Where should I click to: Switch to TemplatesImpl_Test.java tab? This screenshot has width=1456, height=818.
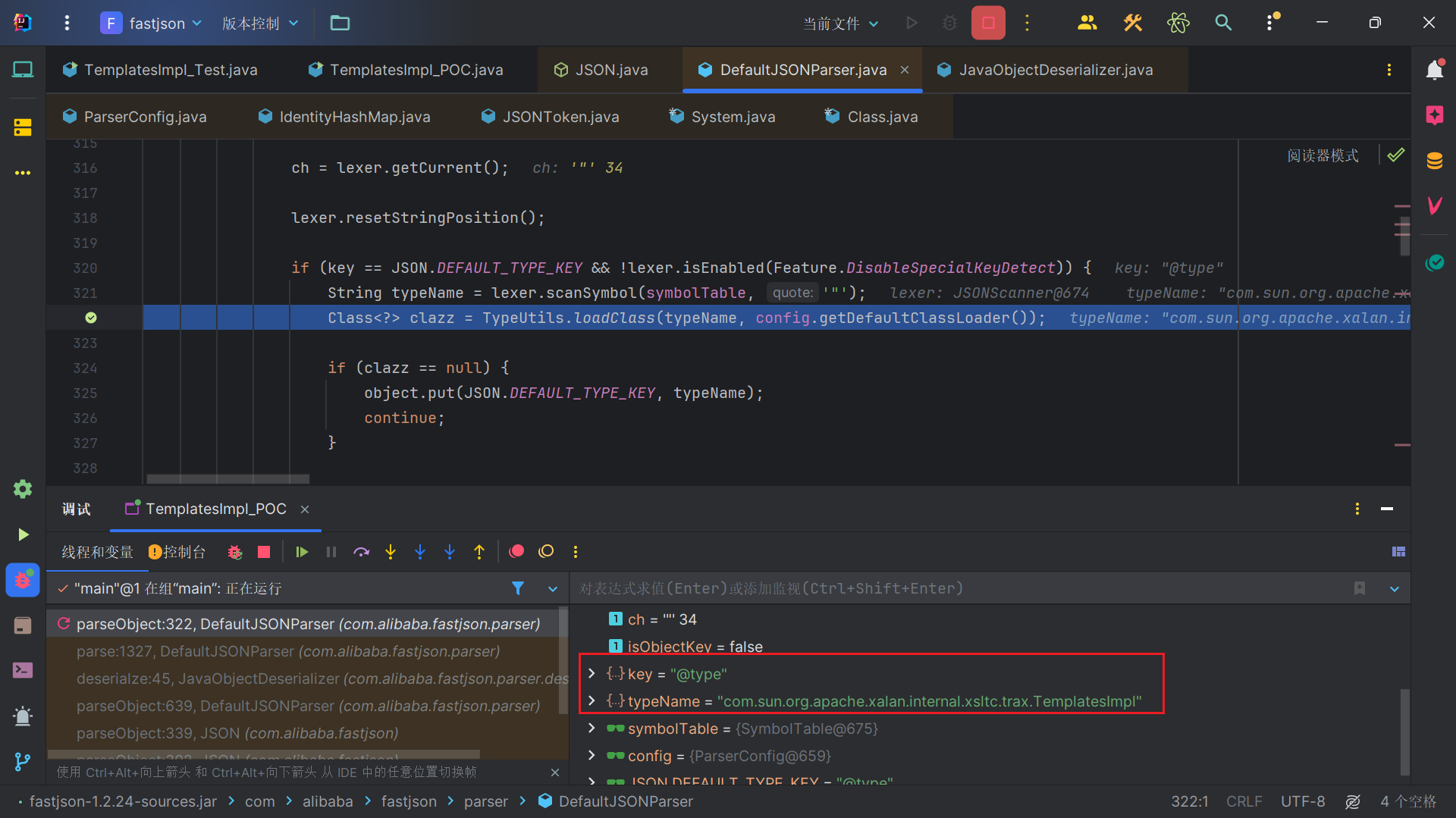click(x=160, y=70)
